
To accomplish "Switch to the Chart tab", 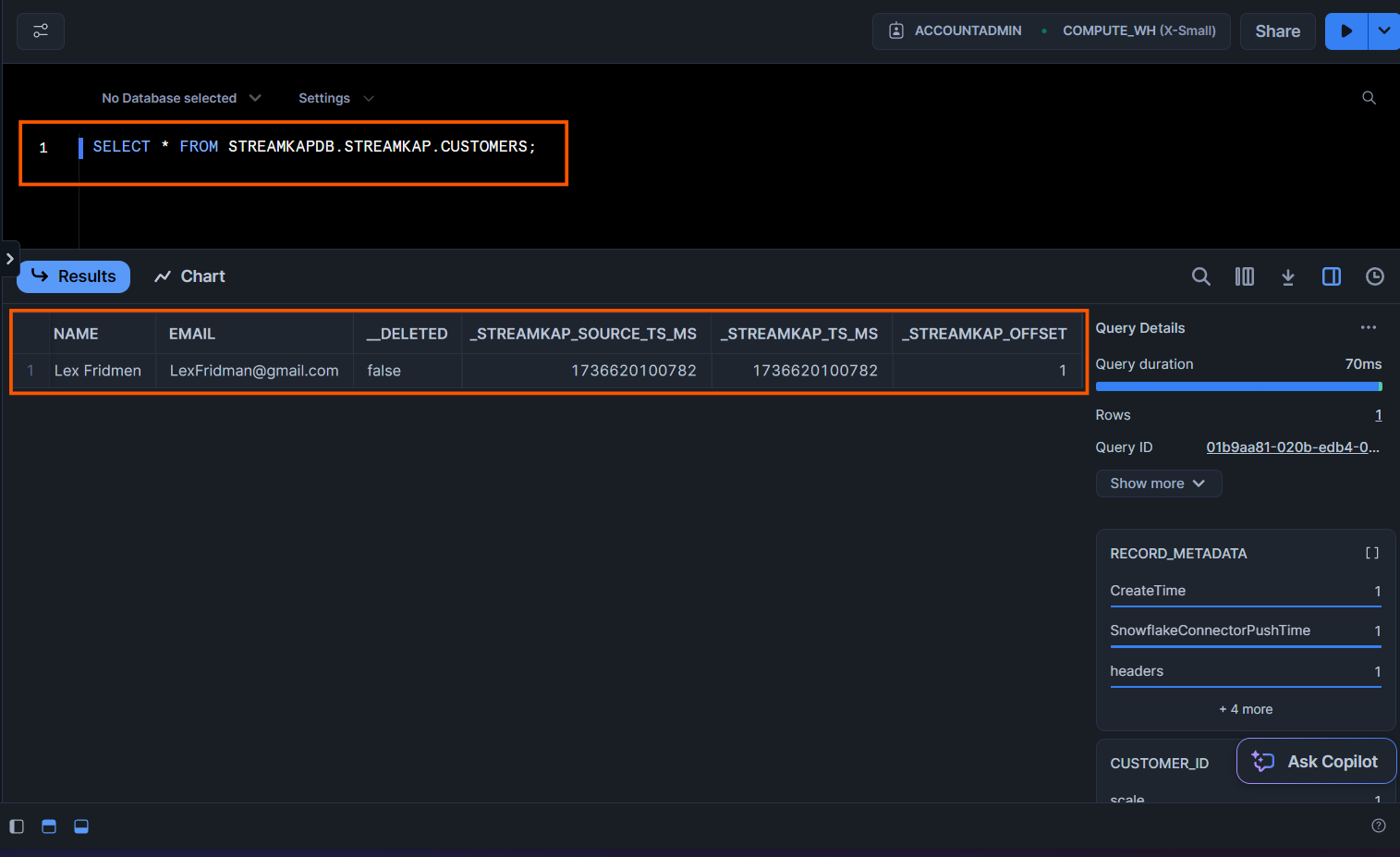I will tap(189, 276).
